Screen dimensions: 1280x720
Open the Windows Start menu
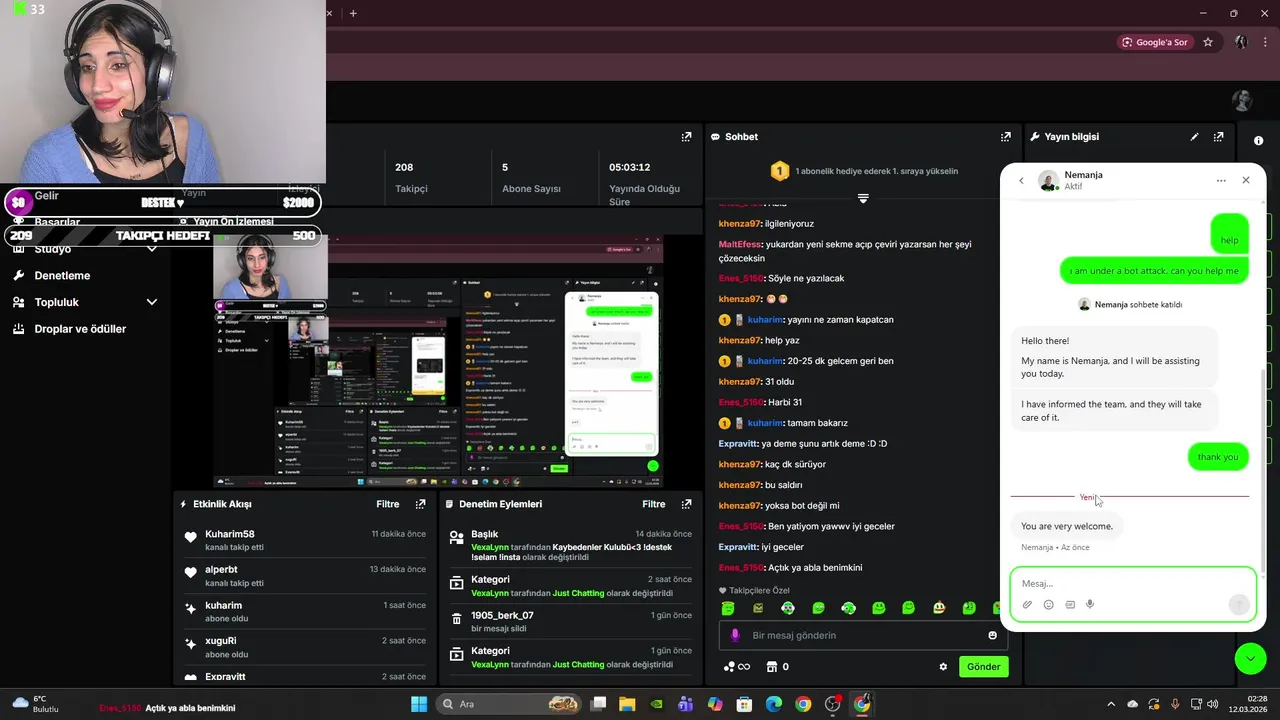419,704
